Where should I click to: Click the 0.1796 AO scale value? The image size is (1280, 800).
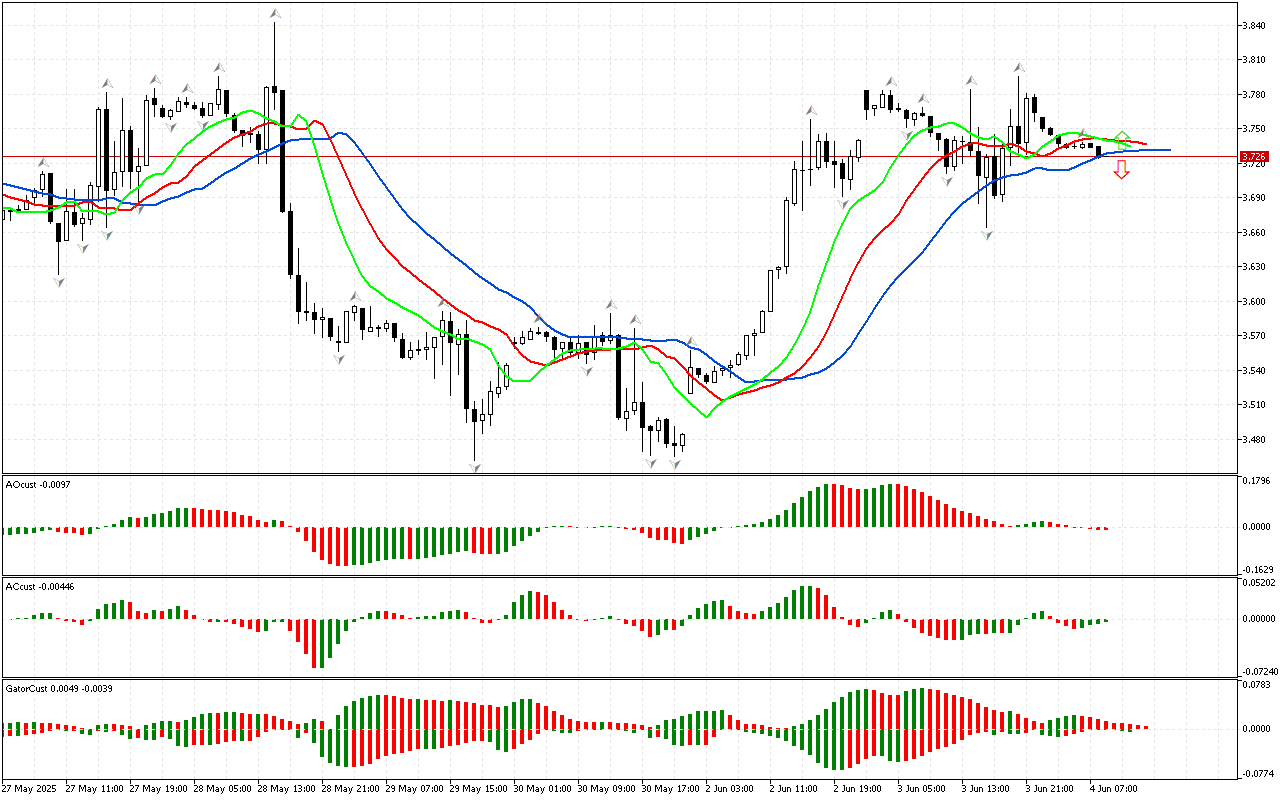(x=1256, y=480)
